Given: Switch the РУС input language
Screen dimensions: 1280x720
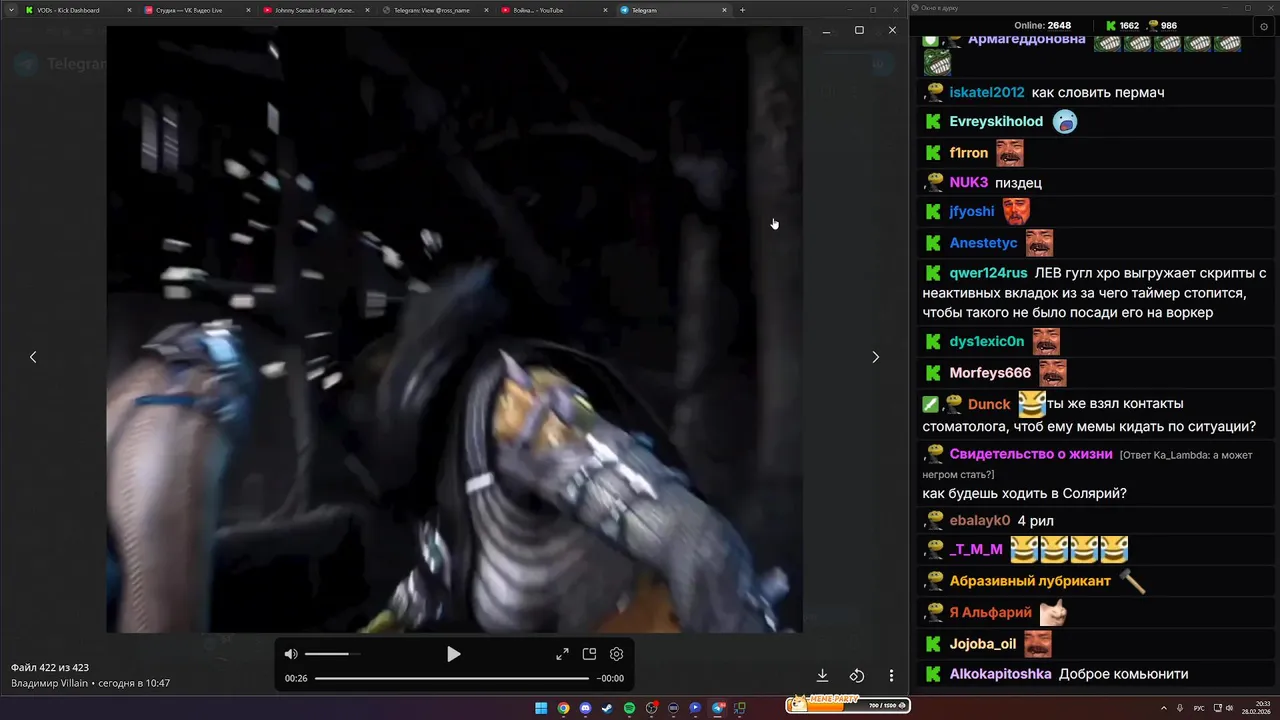Looking at the screenshot, I should pyautogui.click(x=1199, y=708).
